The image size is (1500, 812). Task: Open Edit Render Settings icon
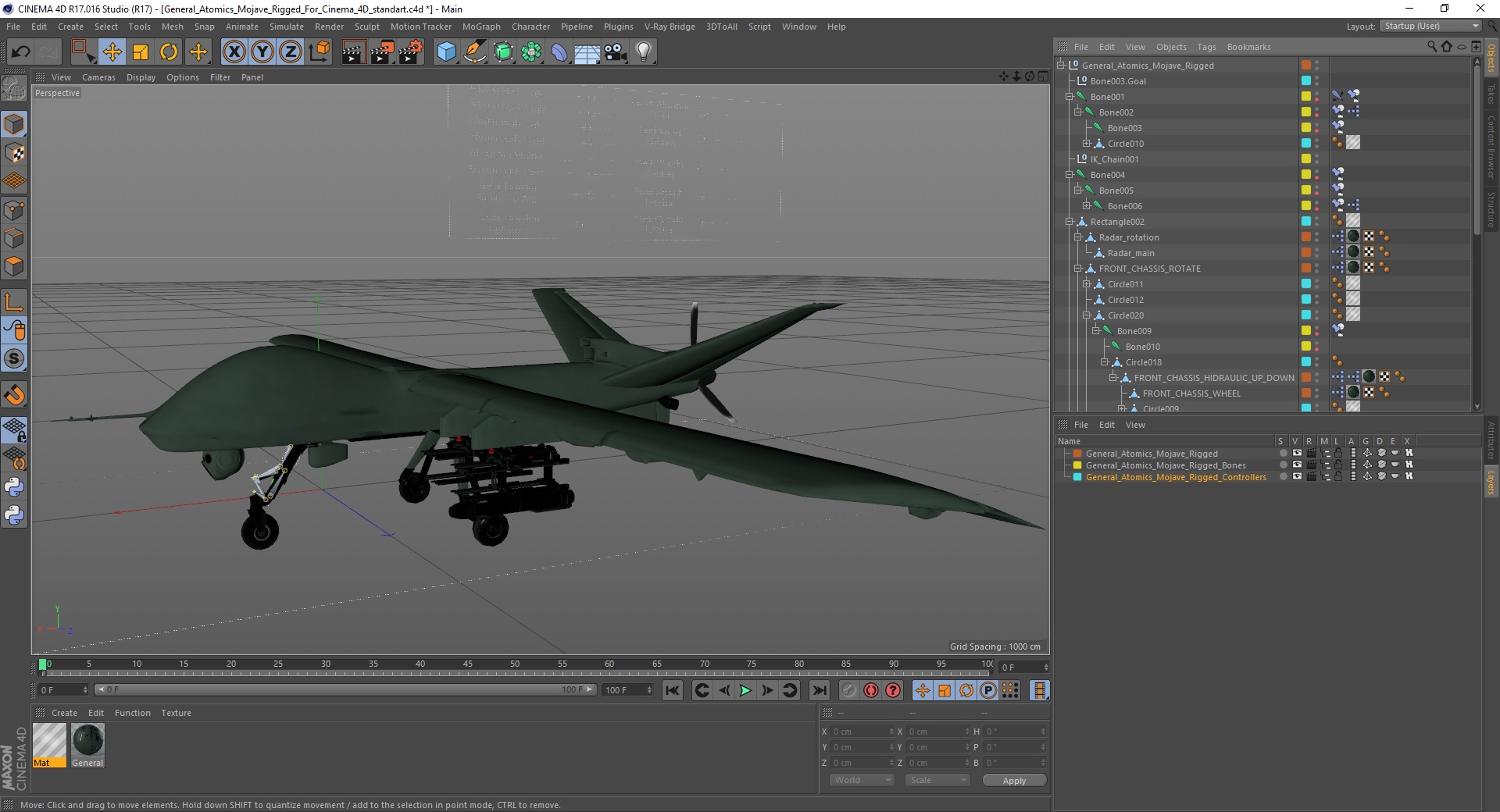411,52
